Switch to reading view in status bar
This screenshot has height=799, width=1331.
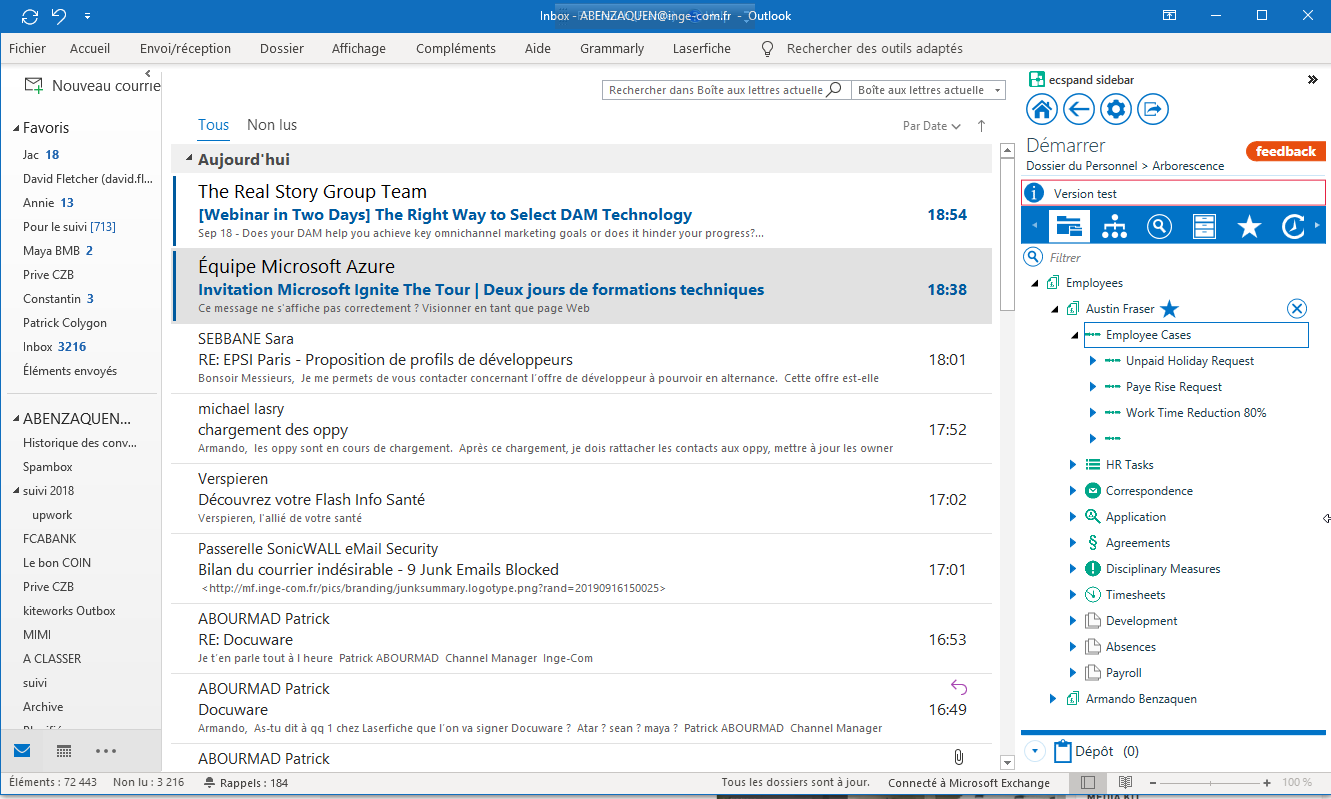(1125, 782)
